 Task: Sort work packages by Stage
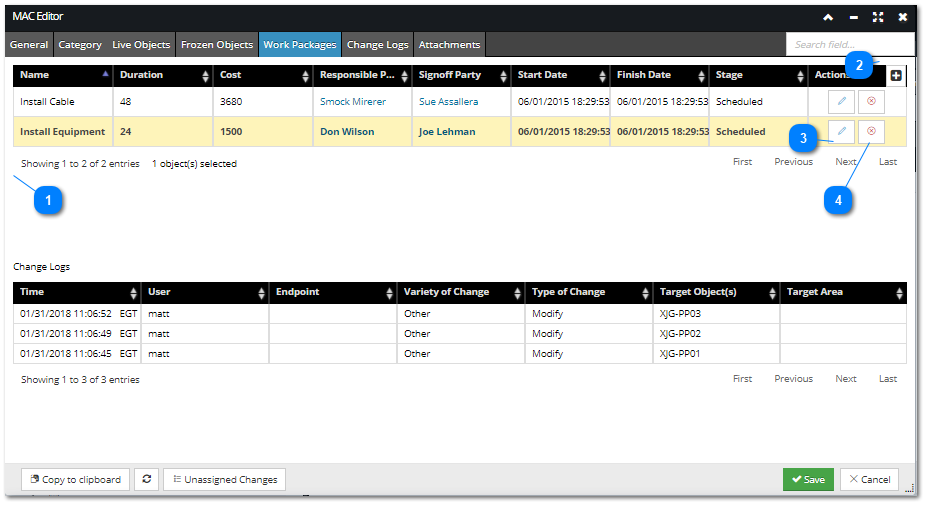click(x=759, y=75)
